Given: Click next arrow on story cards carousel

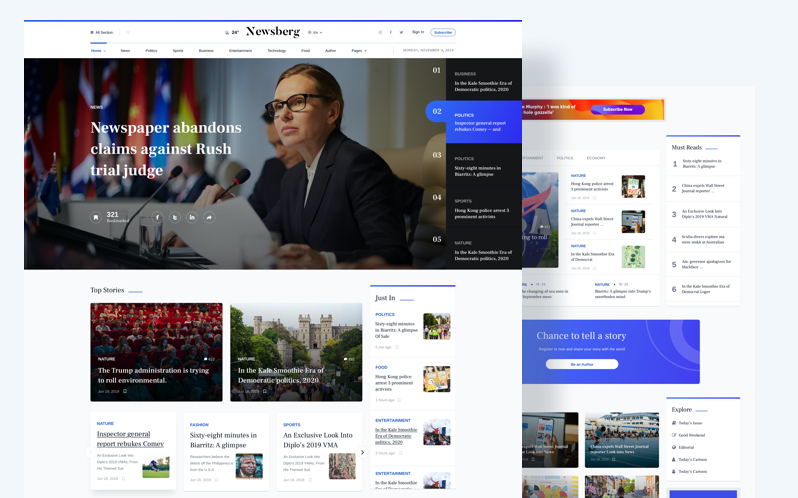Looking at the screenshot, I should (x=362, y=452).
